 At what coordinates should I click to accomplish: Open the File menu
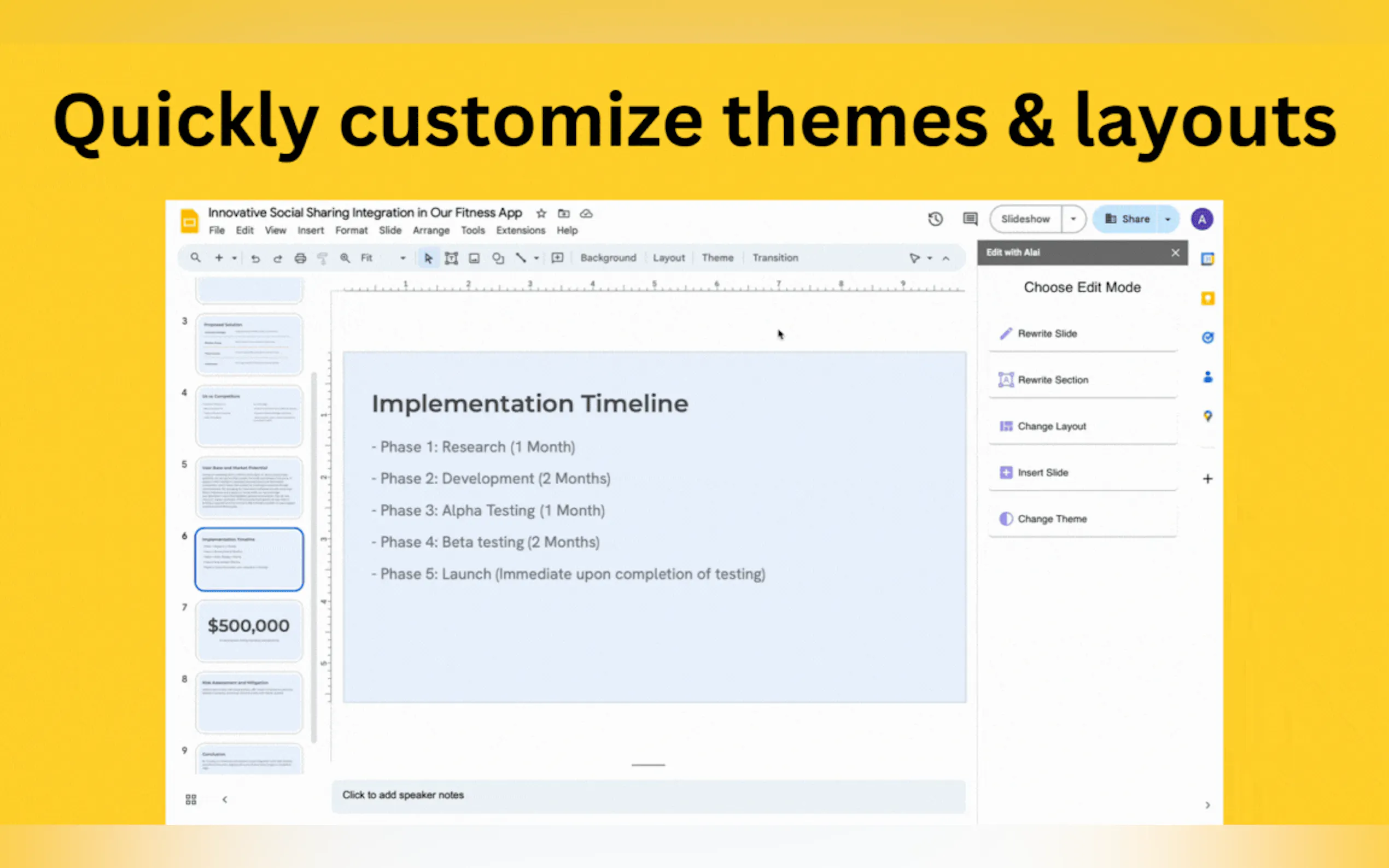[217, 230]
